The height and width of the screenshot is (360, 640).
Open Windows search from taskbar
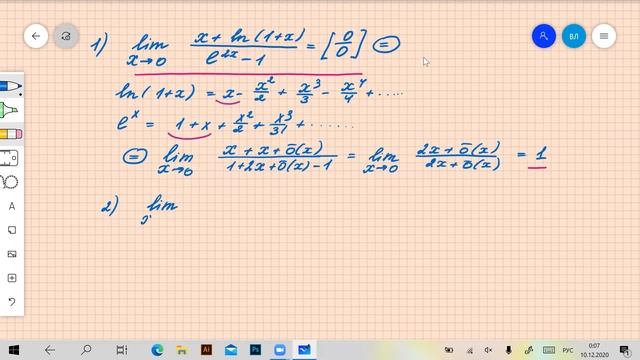coord(86,350)
